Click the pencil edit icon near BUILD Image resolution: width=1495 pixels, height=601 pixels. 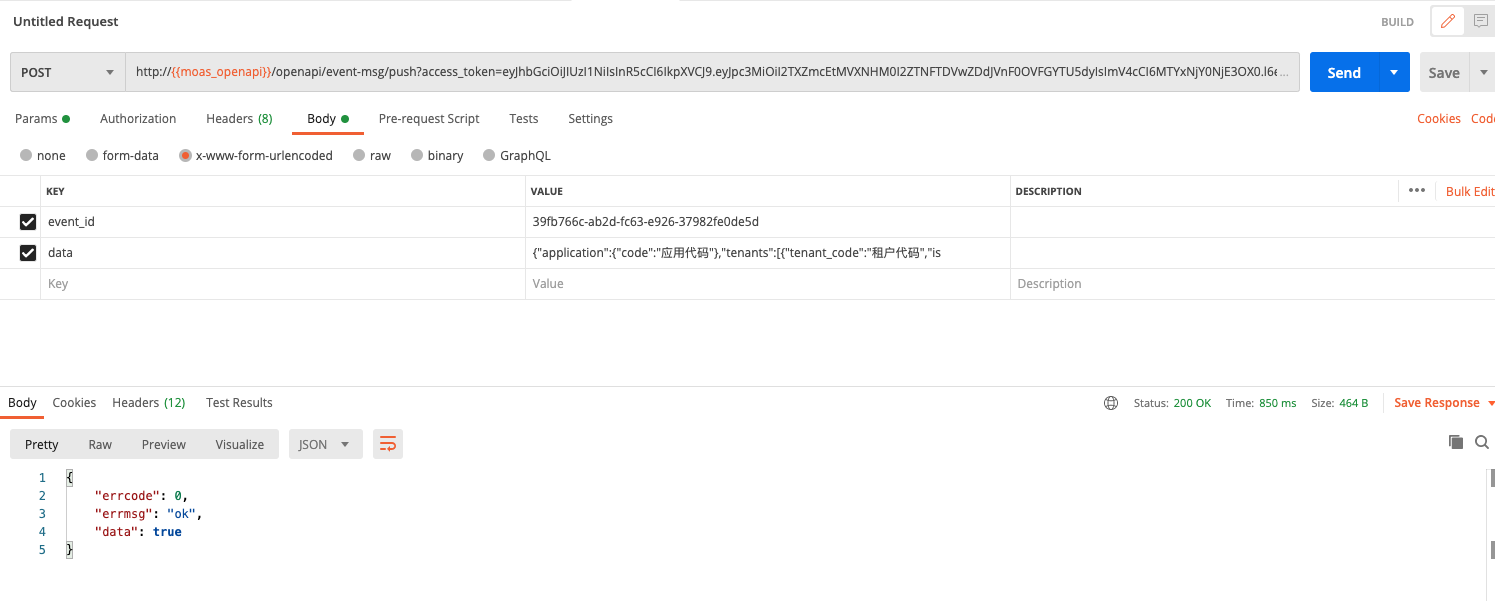(x=1447, y=21)
